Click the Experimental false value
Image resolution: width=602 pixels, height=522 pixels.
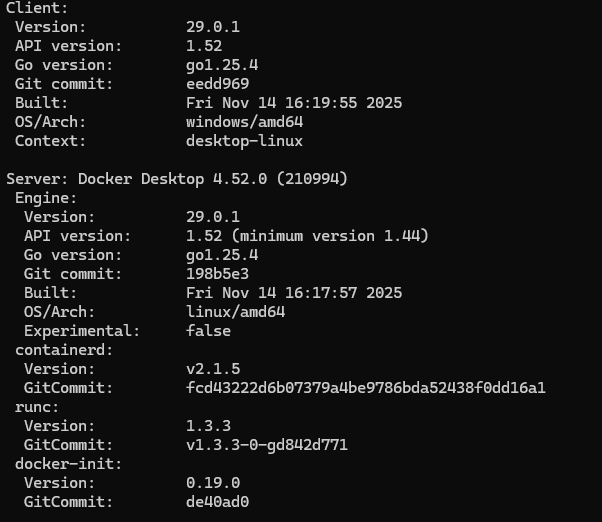coord(208,331)
